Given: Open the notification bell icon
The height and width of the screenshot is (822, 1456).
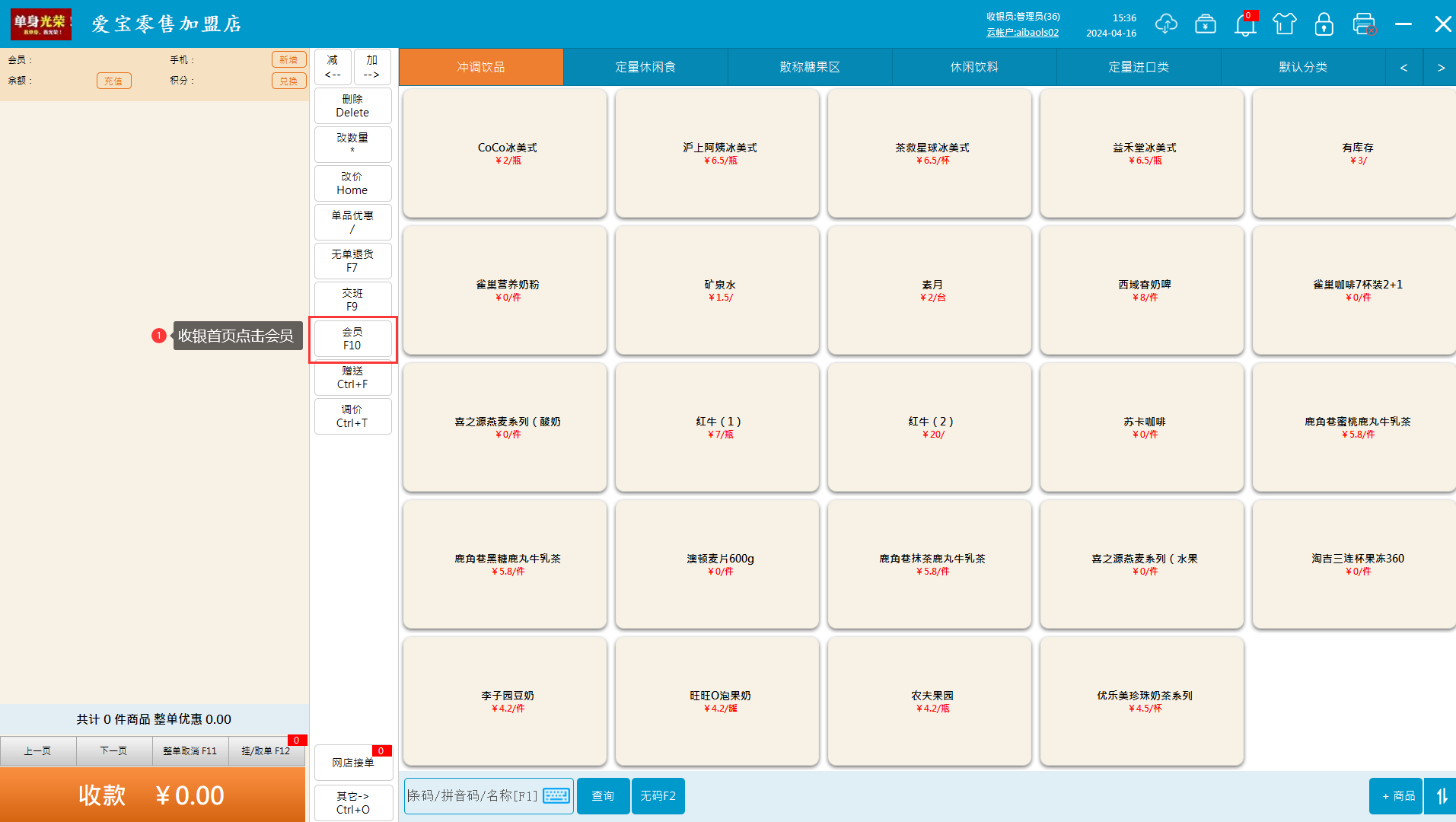Looking at the screenshot, I should click(x=1245, y=24).
